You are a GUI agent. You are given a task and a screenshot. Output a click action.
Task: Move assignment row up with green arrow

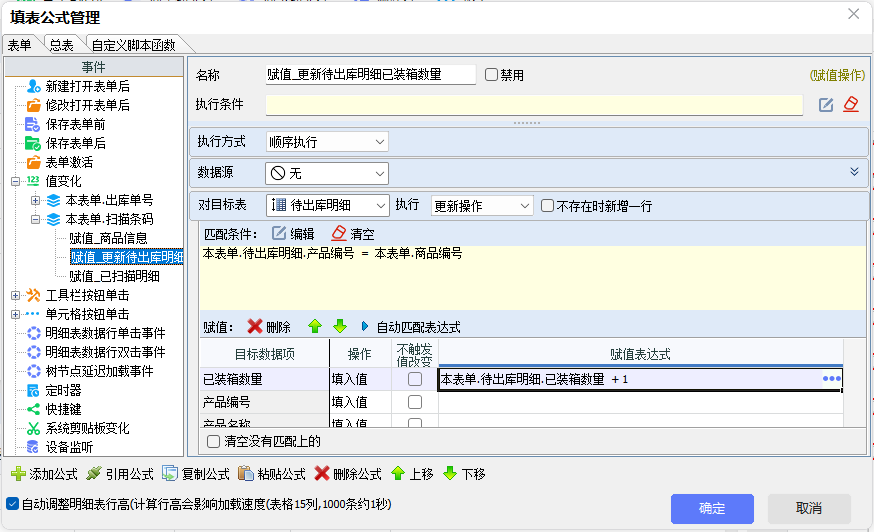pos(315,327)
